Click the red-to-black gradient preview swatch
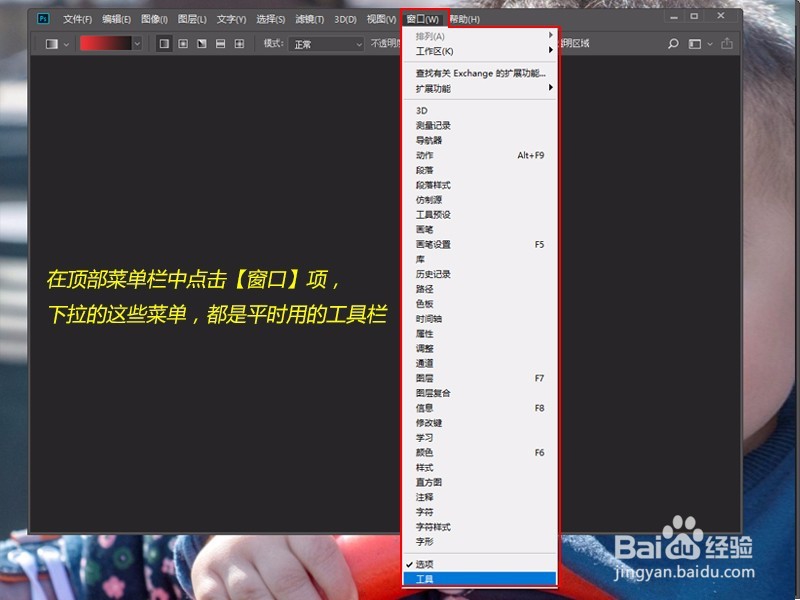 (x=106, y=44)
